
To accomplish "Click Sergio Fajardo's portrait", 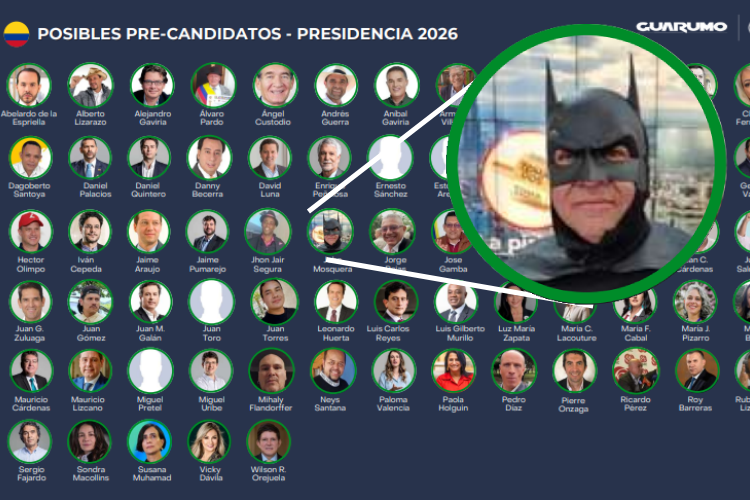I will pos(30,441).
